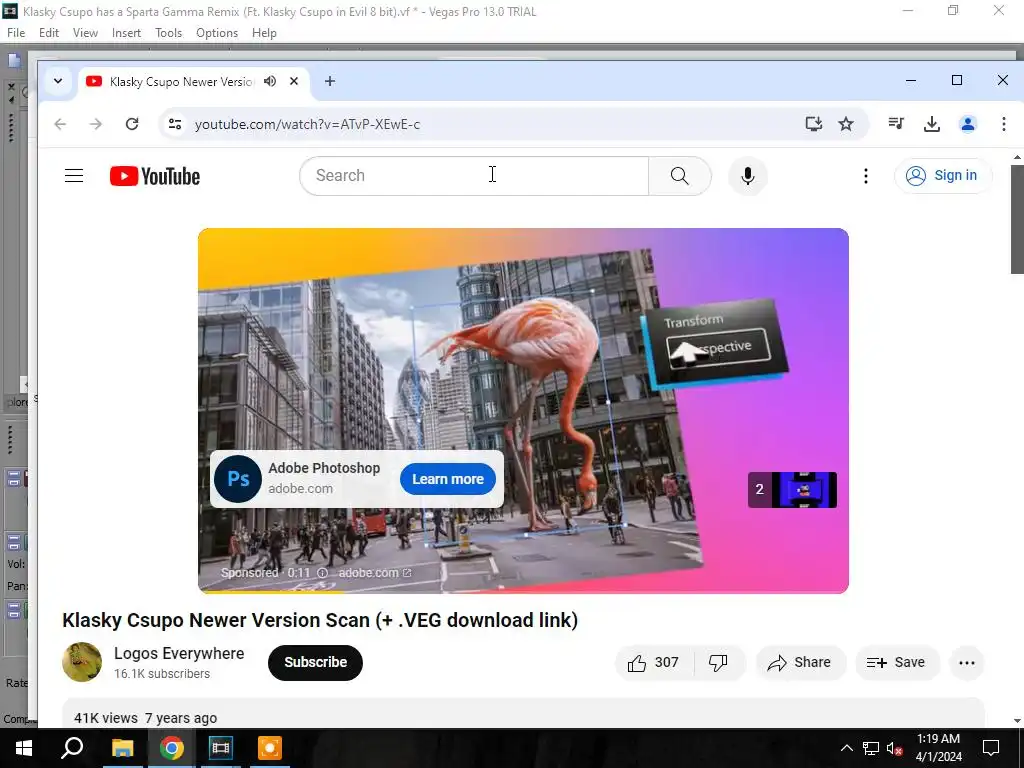Sign in to YouTube
The height and width of the screenshot is (768, 1024).
click(x=942, y=176)
